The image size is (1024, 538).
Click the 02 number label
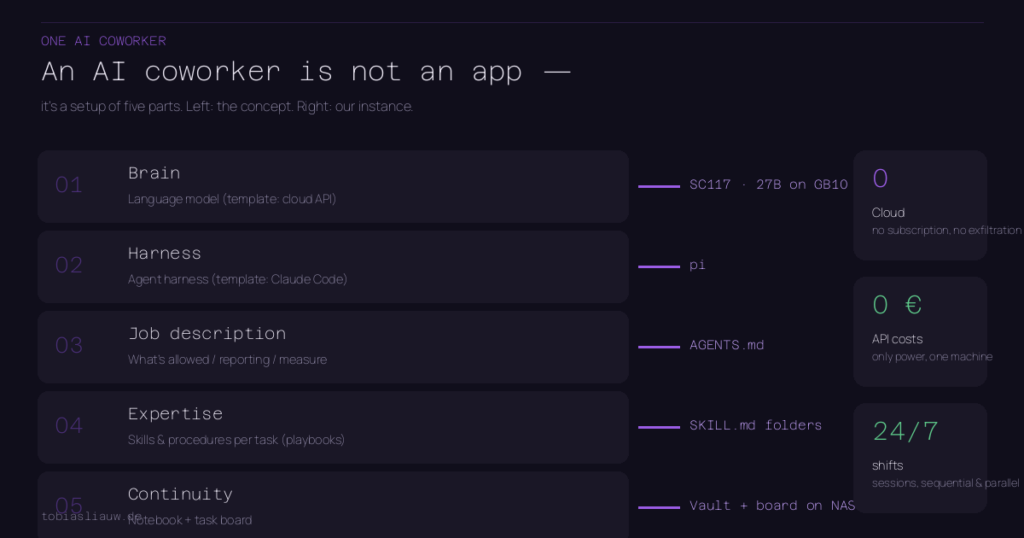(69, 266)
